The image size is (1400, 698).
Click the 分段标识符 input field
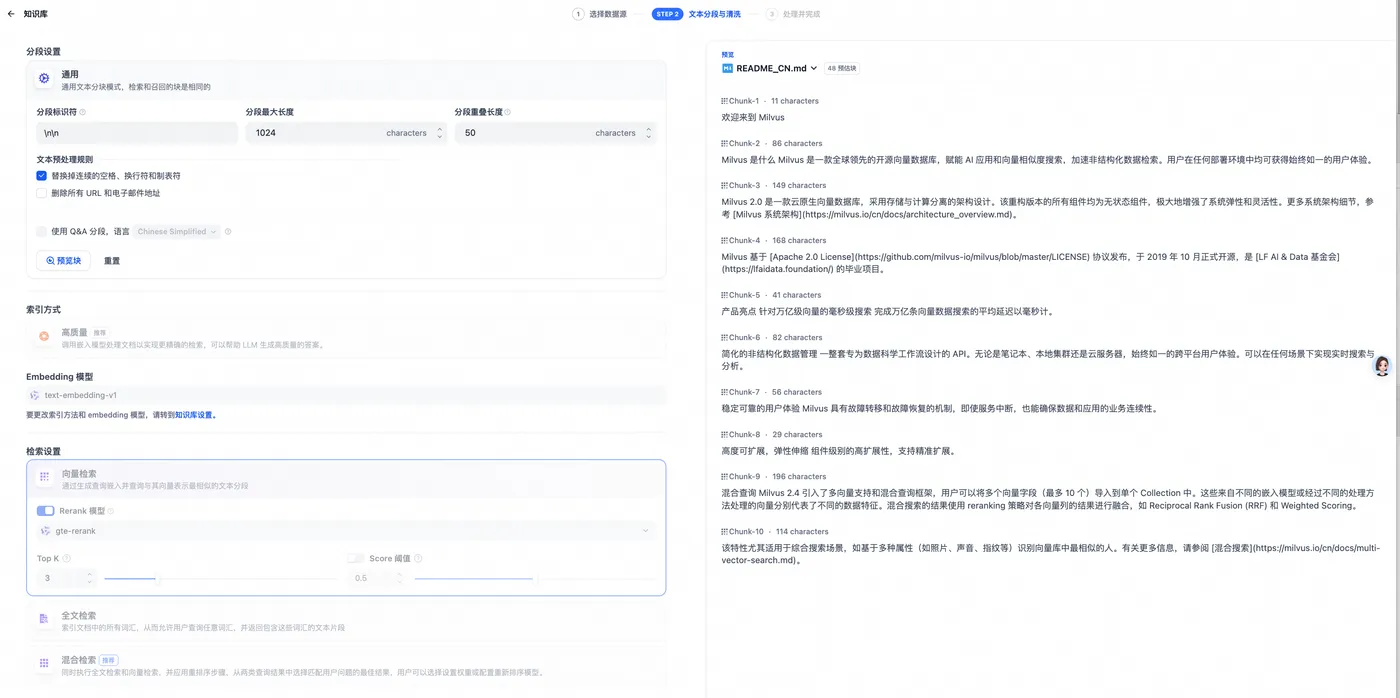pyautogui.click(x=137, y=132)
